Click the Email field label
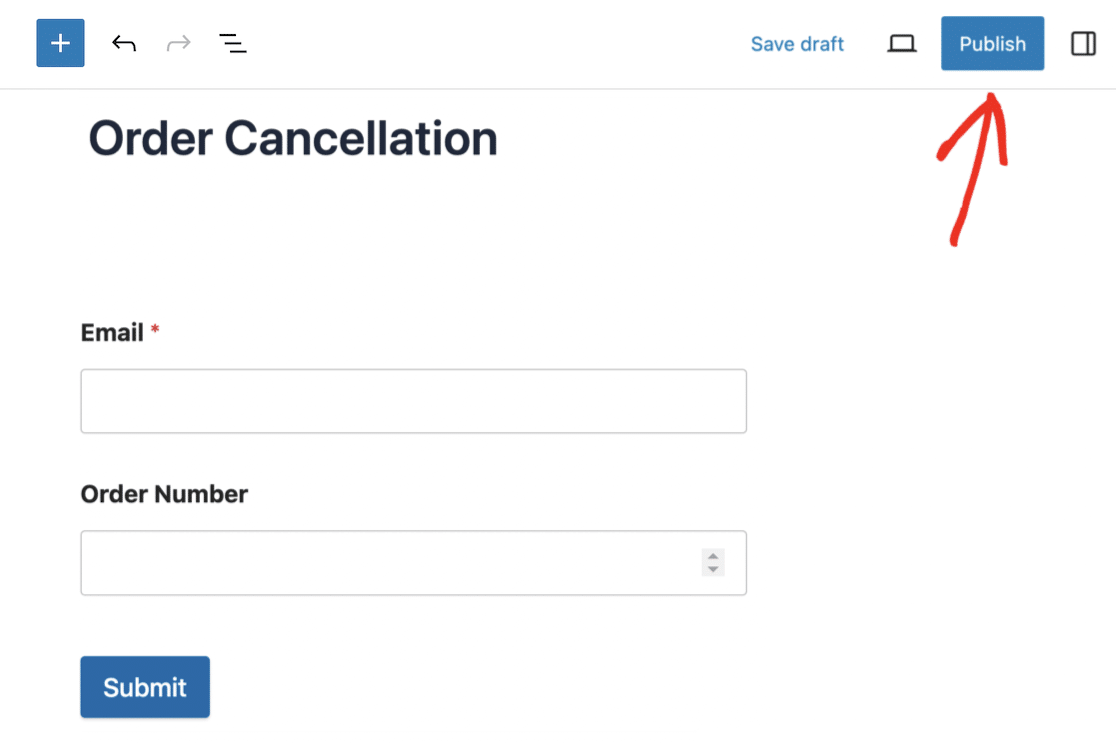 pos(112,333)
